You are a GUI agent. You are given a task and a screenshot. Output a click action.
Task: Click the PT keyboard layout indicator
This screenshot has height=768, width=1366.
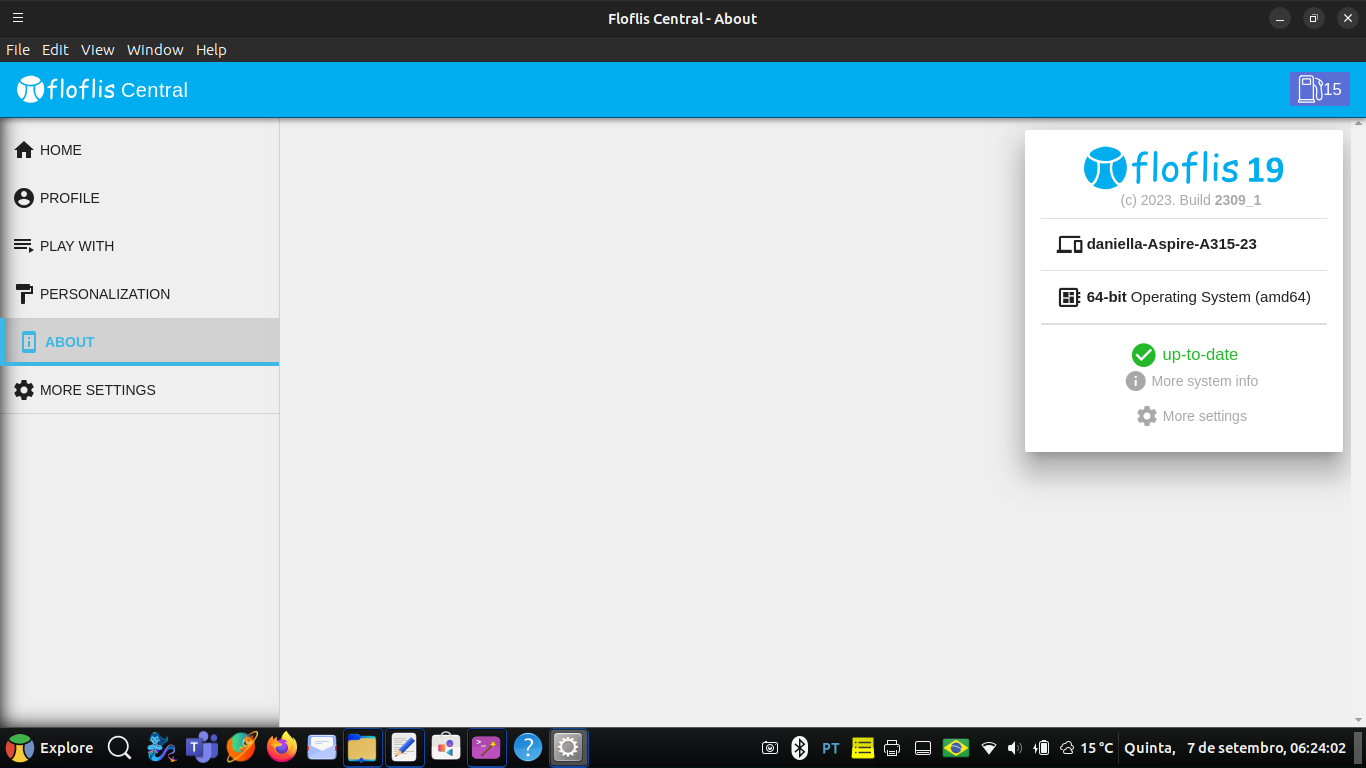click(x=831, y=748)
